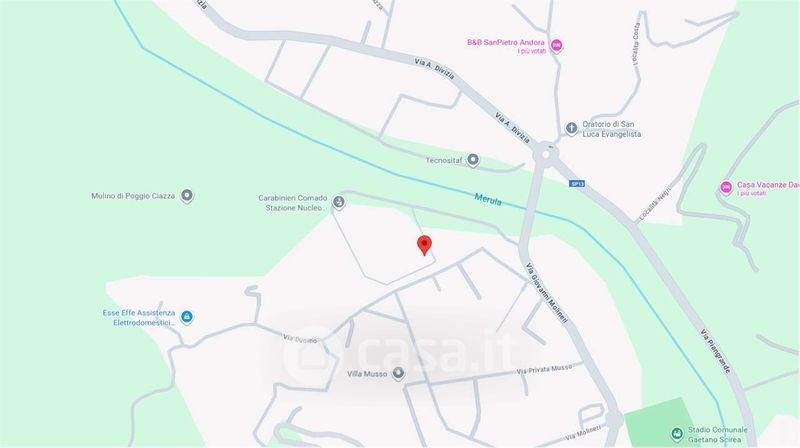
Task: Click the Oratorio di San Luca church icon
Action: 571,128
